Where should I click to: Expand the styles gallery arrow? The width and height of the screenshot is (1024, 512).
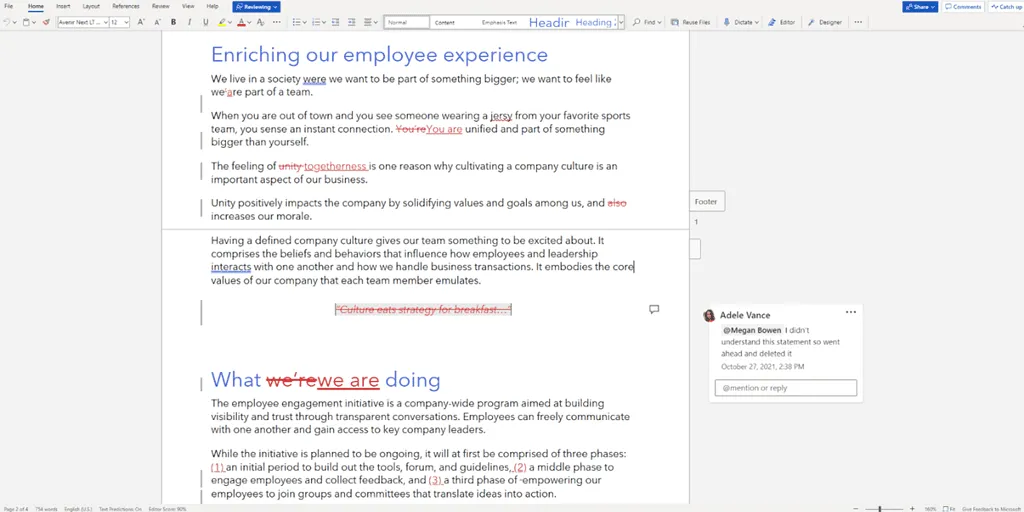coord(621,22)
